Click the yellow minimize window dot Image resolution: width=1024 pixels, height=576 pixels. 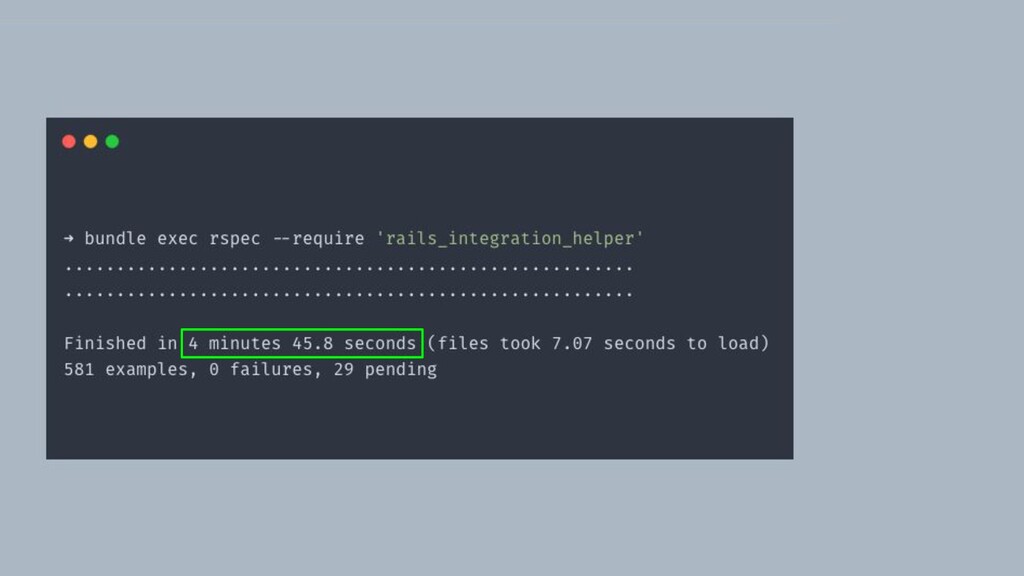point(90,142)
